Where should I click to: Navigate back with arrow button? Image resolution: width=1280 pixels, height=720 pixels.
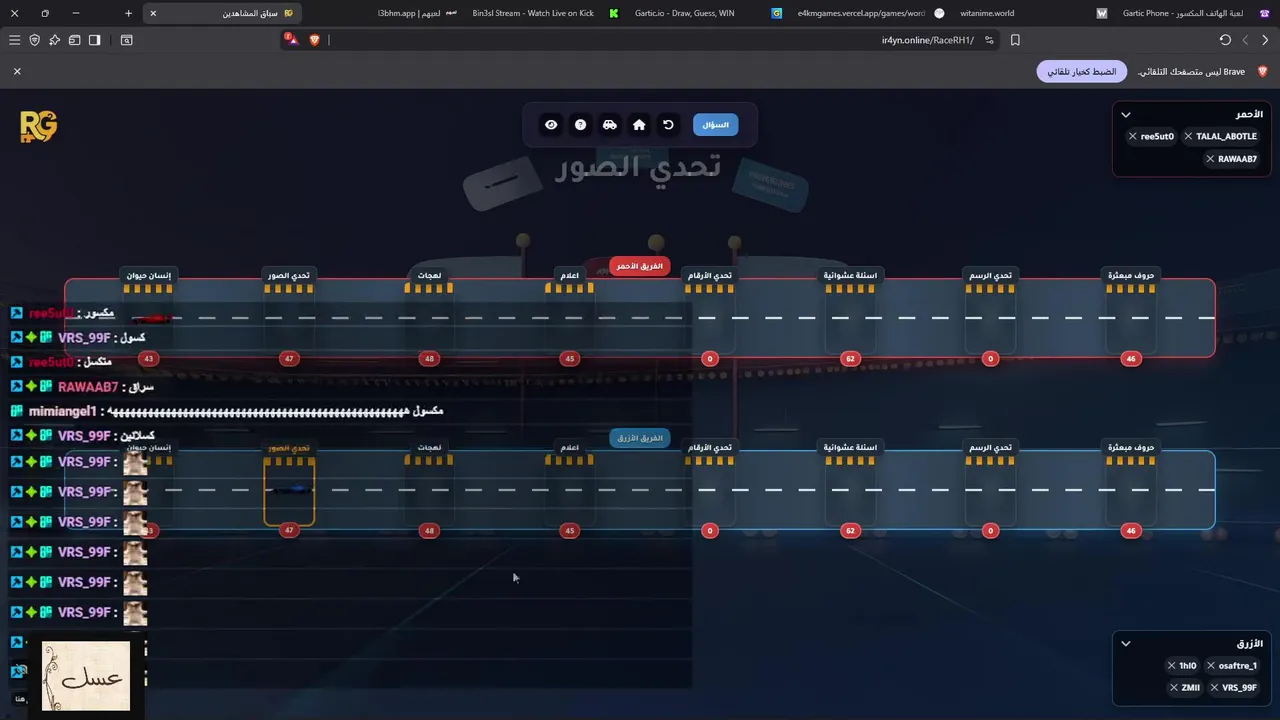(1265, 40)
